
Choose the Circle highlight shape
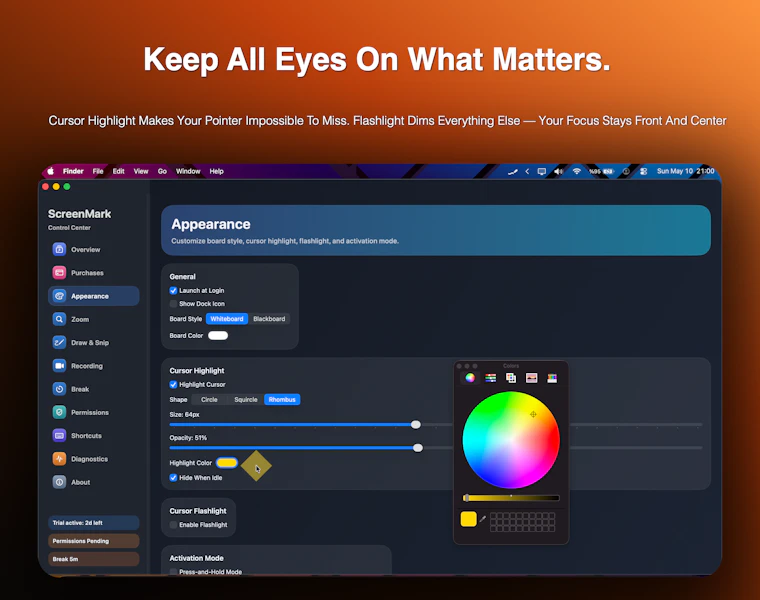(209, 399)
